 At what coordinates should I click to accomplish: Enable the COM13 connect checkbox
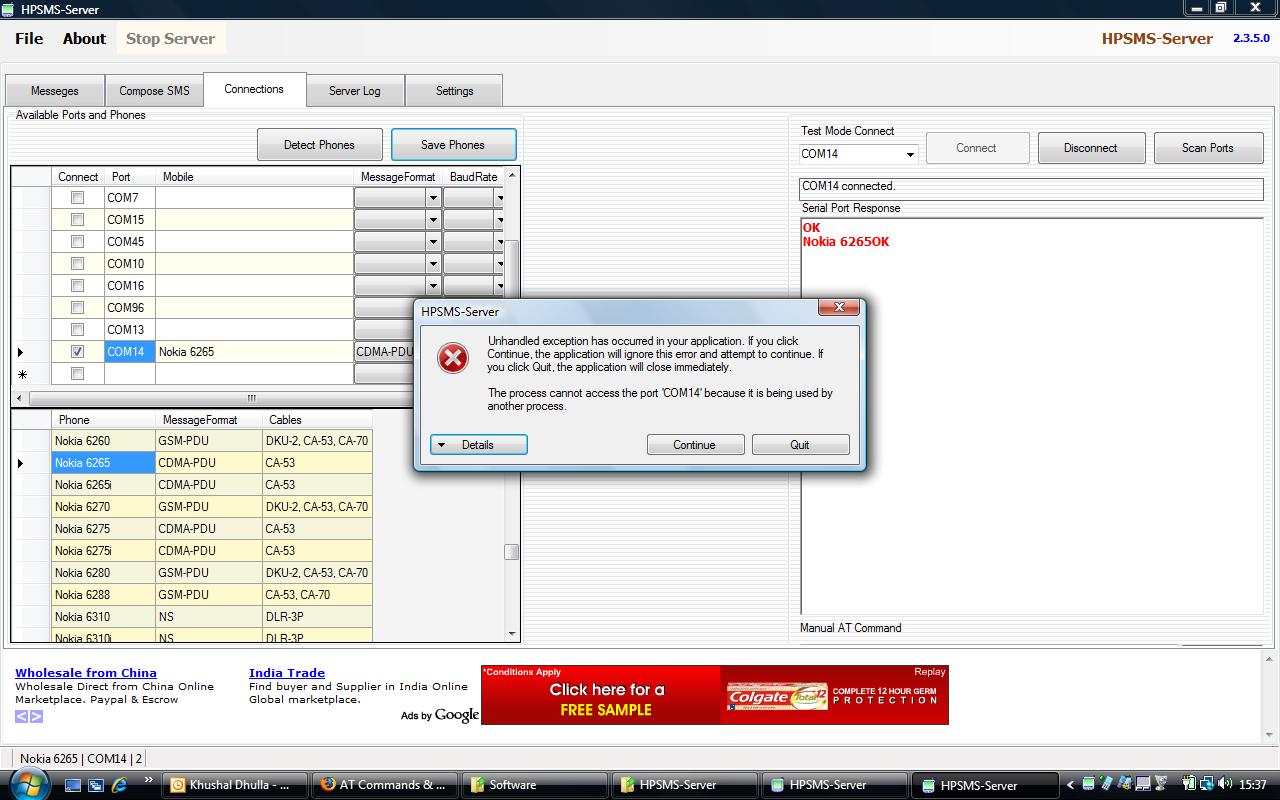(77, 330)
